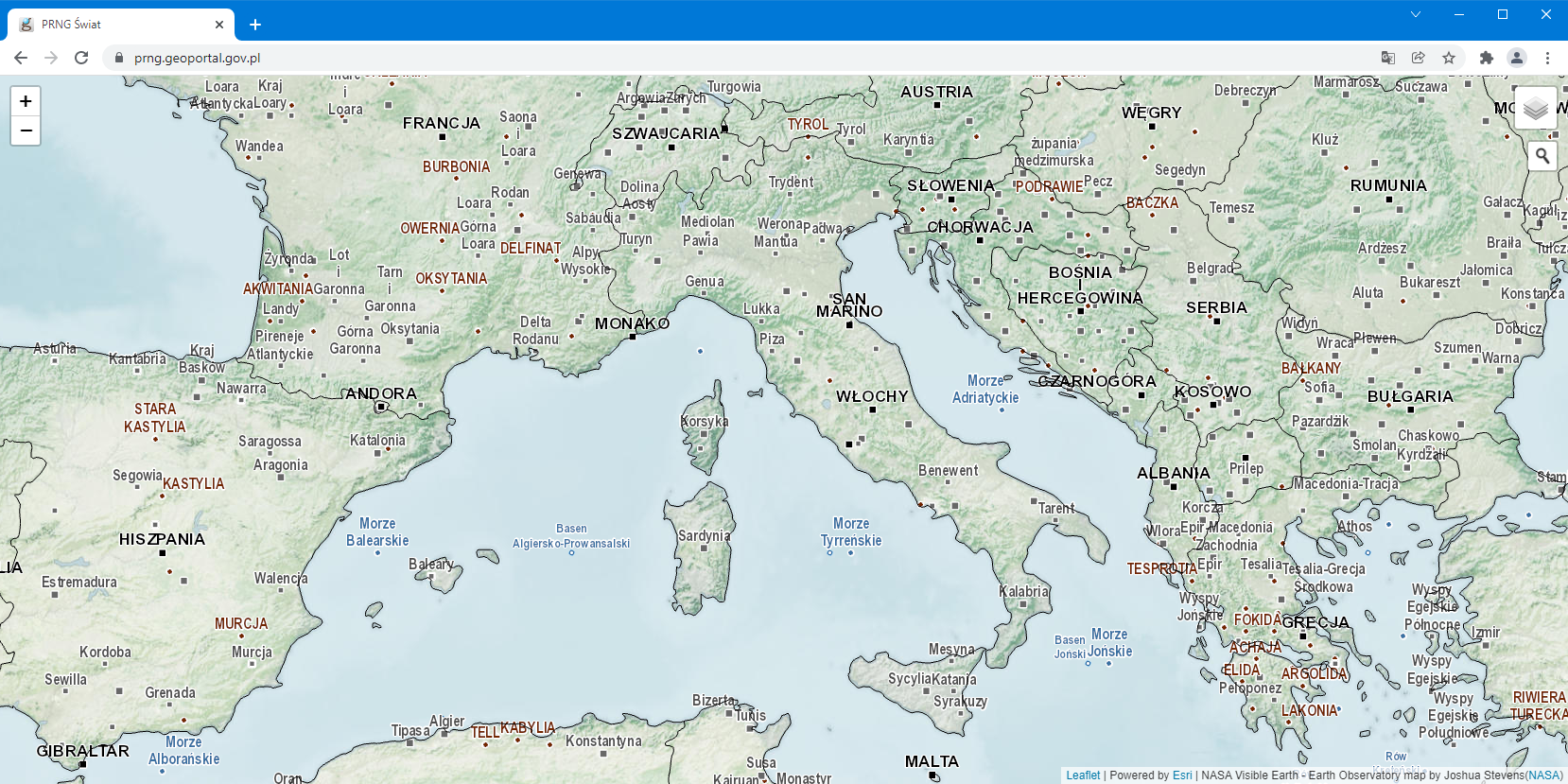Open the map layers control
This screenshot has width=1568, height=784.
click(1535, 109)
